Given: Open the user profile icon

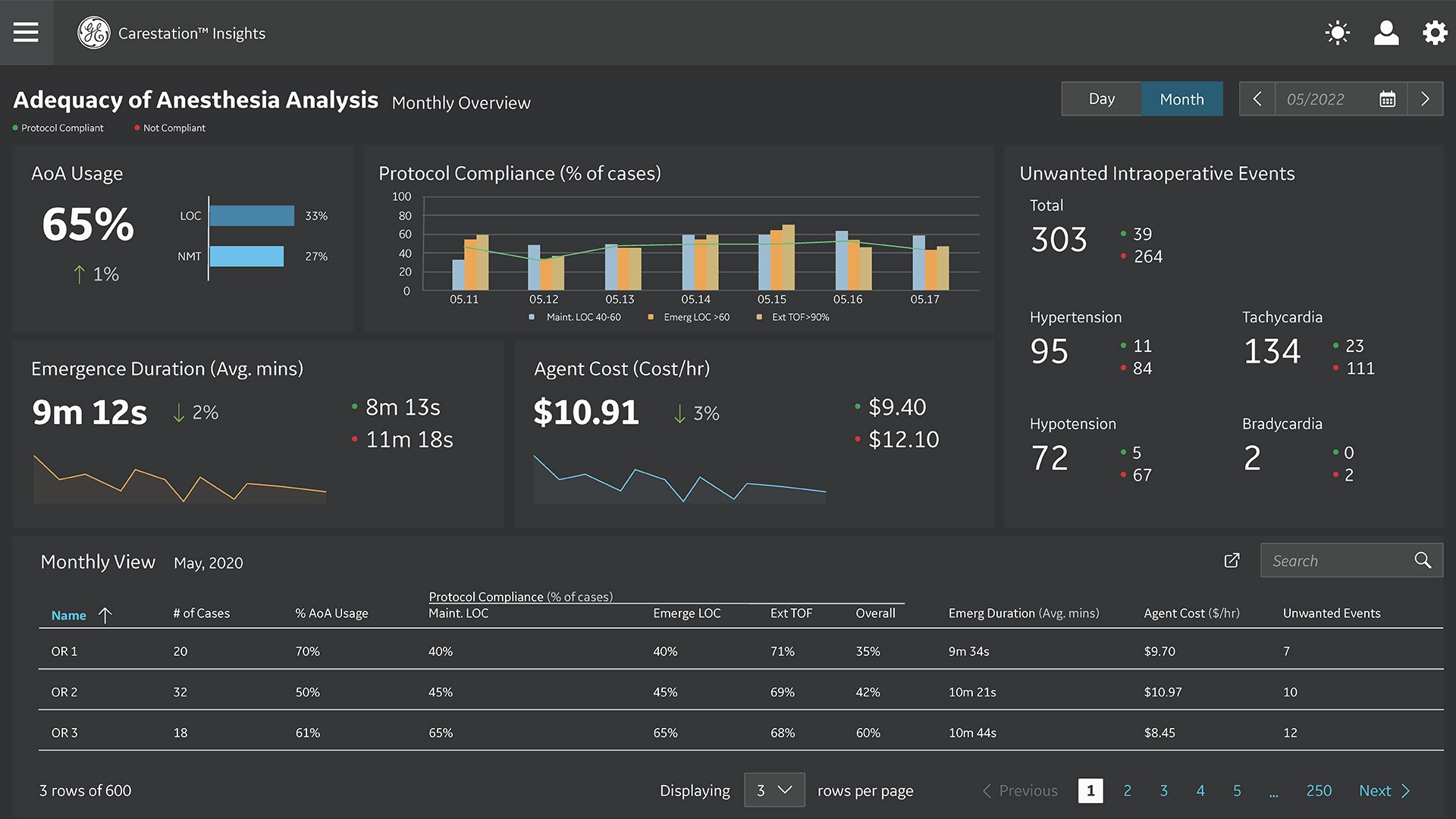Looking at the screenshot, I should pos(1386,33).
